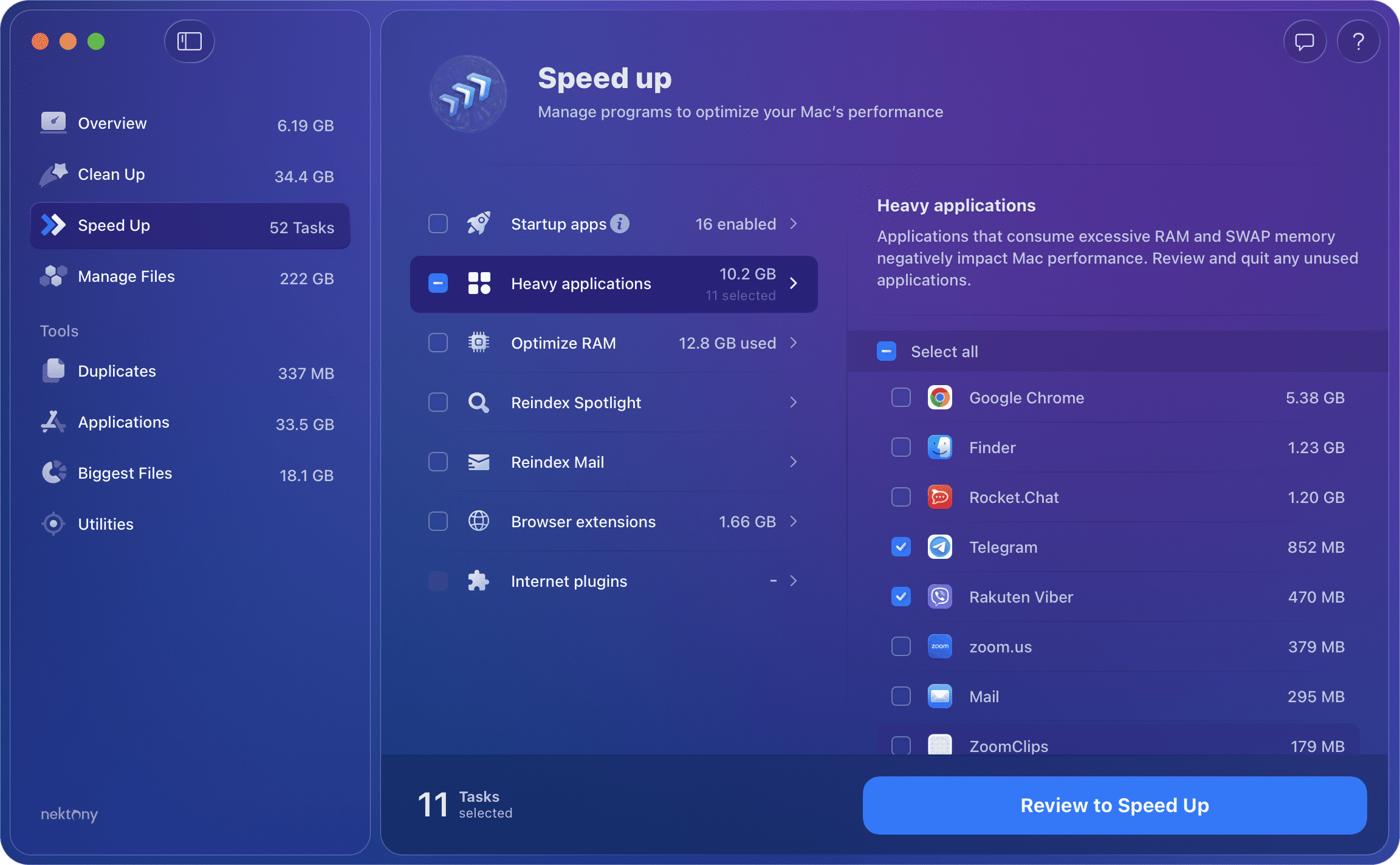Open Manage Files from the sidebar
The width and height of the screenshot is (1400, 865).
pyautogui.click(x=126, y=276)
